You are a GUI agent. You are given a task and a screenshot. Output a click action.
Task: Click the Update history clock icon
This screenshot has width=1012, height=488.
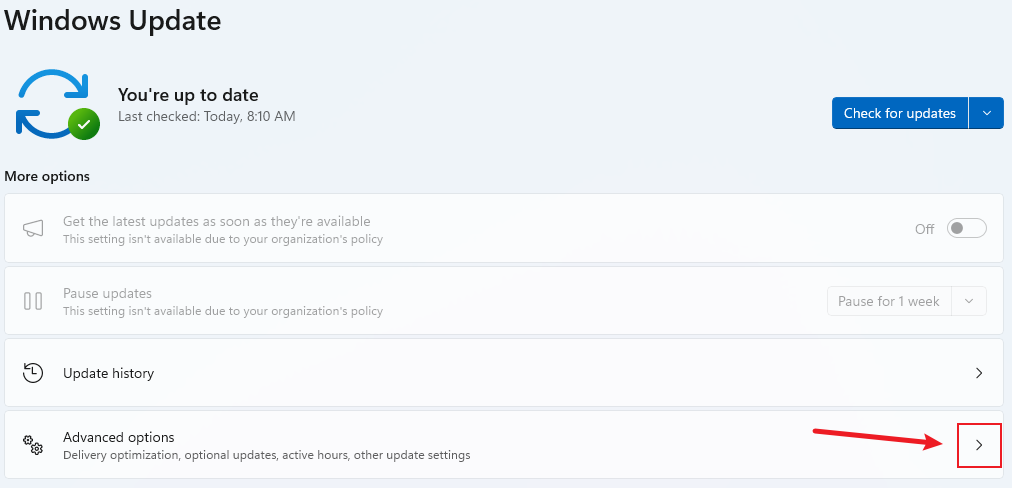click(x=33, y=373)
